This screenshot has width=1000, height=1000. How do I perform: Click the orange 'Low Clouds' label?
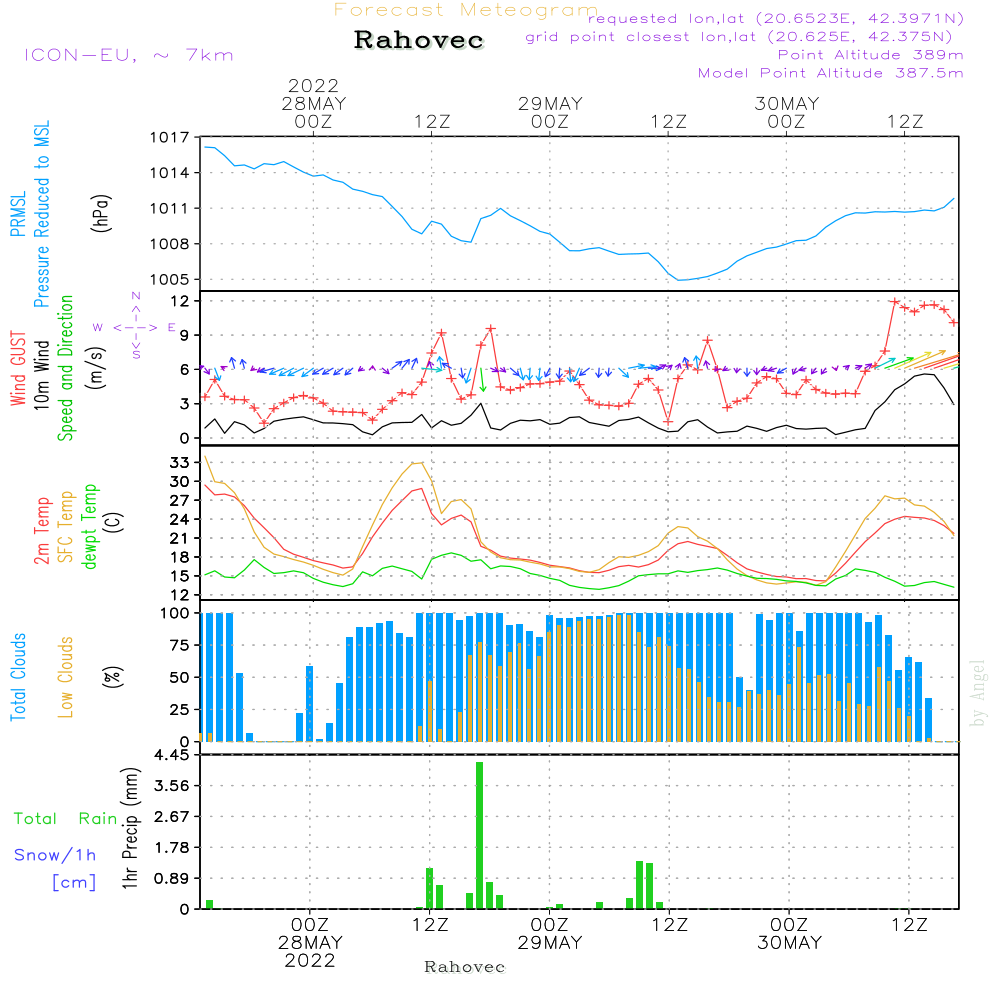(66, 677)
